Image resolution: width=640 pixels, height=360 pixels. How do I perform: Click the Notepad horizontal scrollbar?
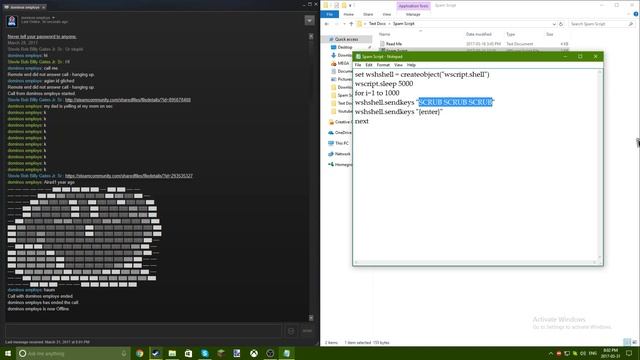click(x=475, y=262)
